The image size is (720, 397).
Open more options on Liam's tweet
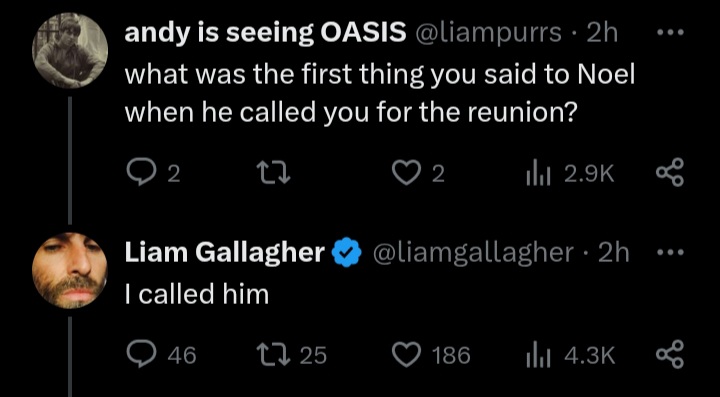(670, 252)
